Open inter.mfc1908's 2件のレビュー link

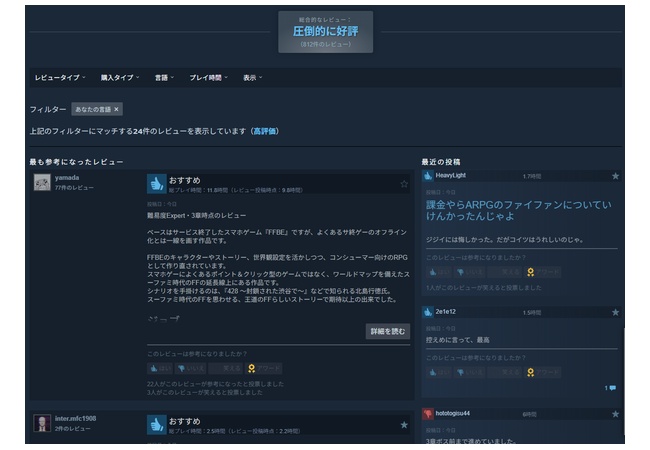tap(73, 428)
